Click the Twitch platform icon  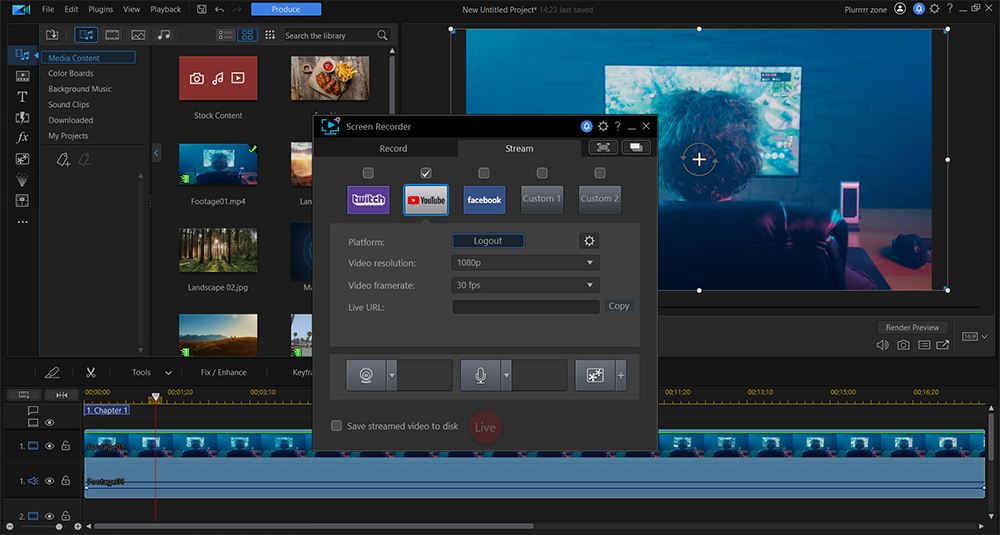(x=368, y=199)
